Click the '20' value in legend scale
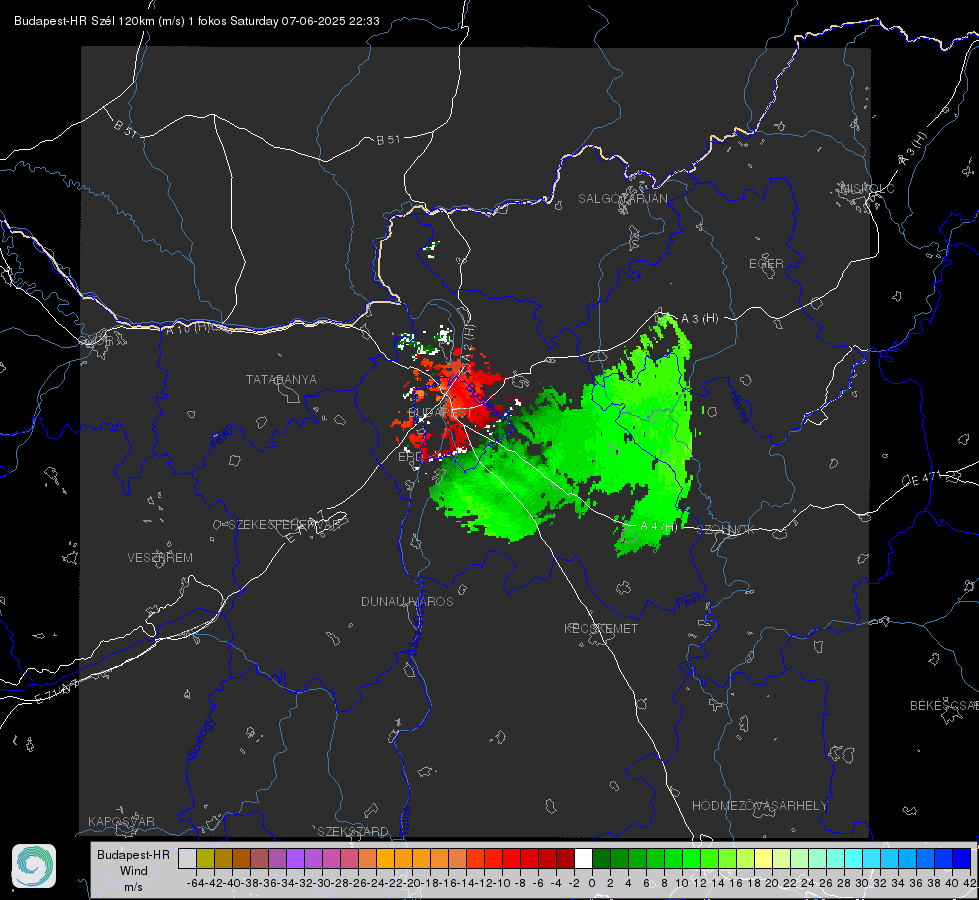Image resolution: width=979 pixels, height=900 pixels. [x=772, y=883]
